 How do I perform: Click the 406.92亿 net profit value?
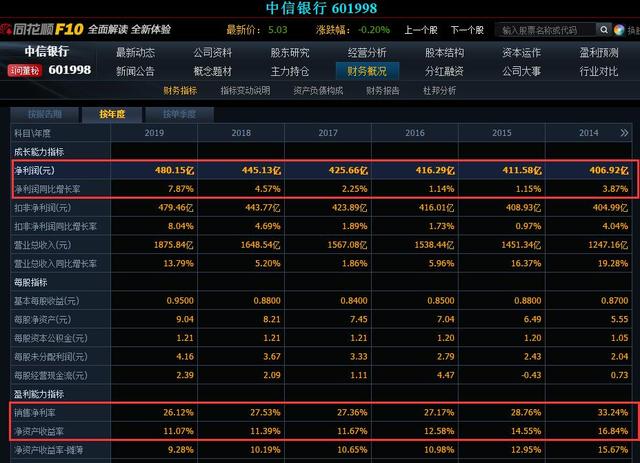tap(609, 170)
